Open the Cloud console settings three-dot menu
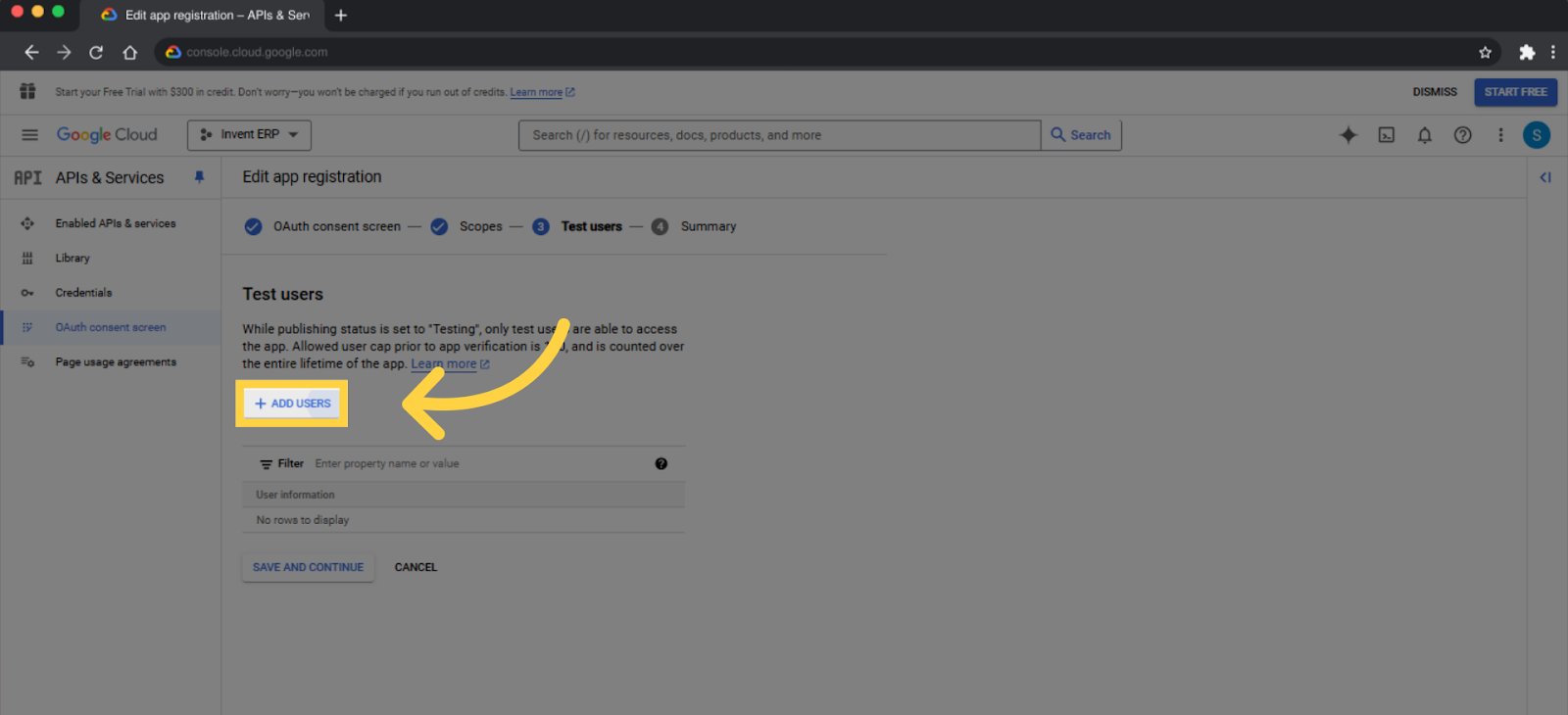The width and height of the screenshot is (1568, 715). point(1500,135)
